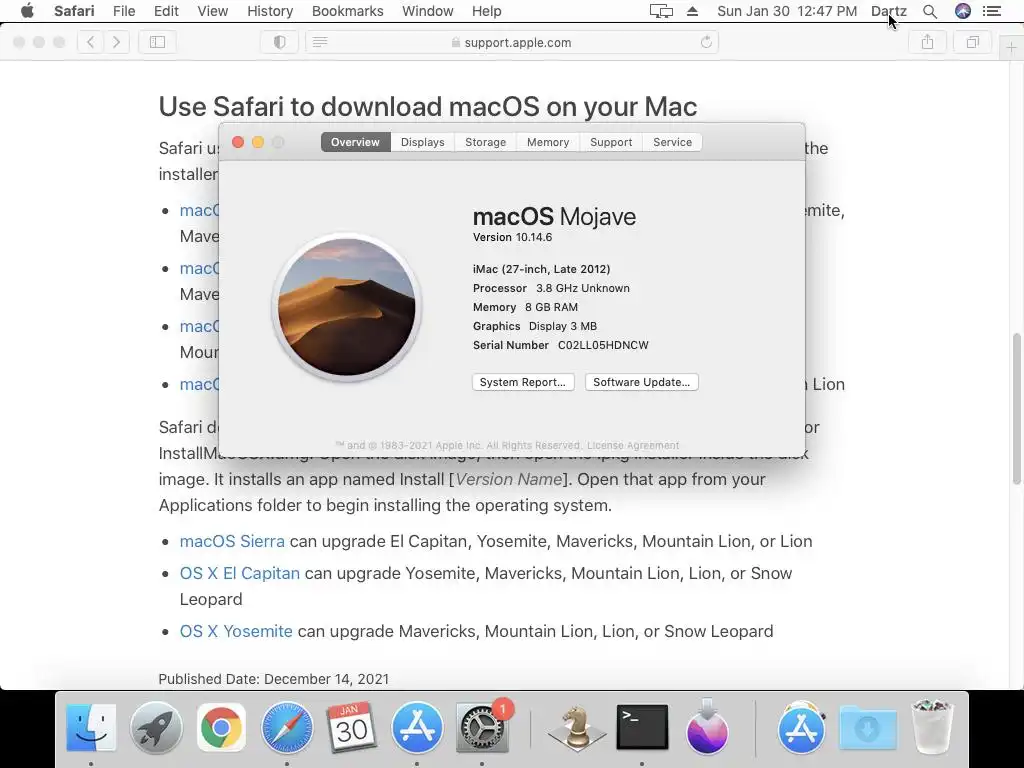Launch the Chess app from Dock
1024x768 pixels.
click(577, 728)
